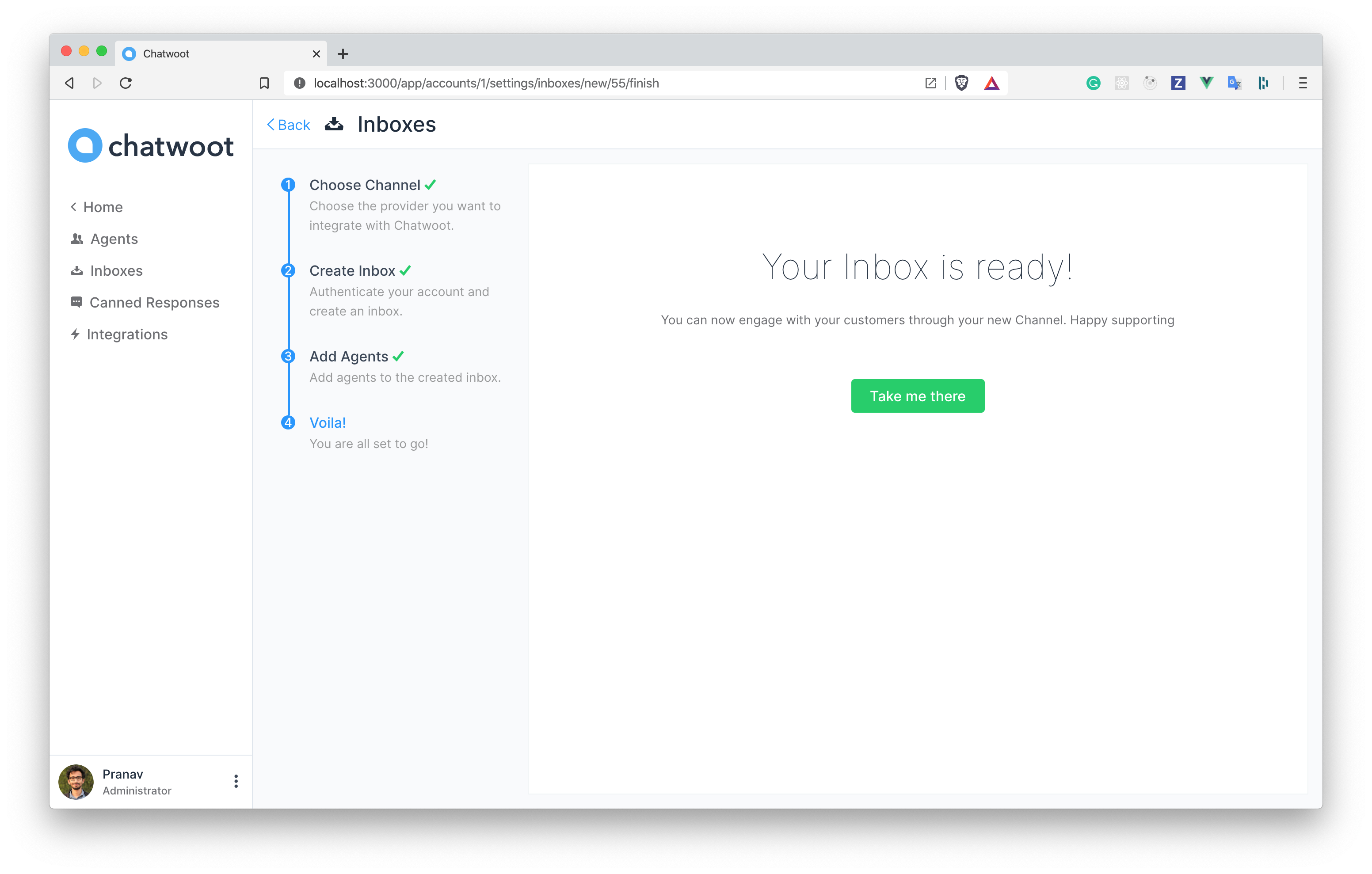This screenshot has height=874, width=1372.
Task: Open the Agents section
Action: coord(114,238)
